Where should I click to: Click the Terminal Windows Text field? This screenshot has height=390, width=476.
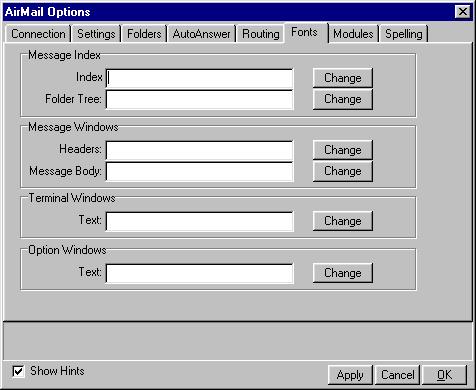[x=200, y=221]
